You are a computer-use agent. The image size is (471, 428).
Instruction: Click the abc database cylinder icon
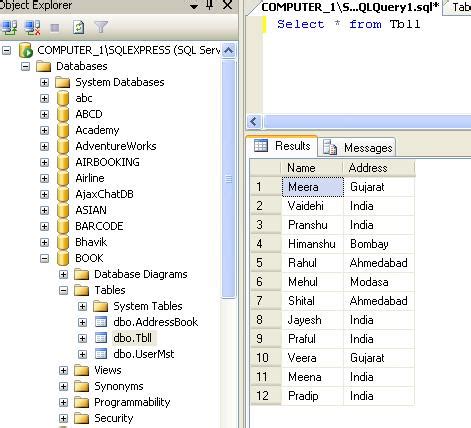[62, 98]
